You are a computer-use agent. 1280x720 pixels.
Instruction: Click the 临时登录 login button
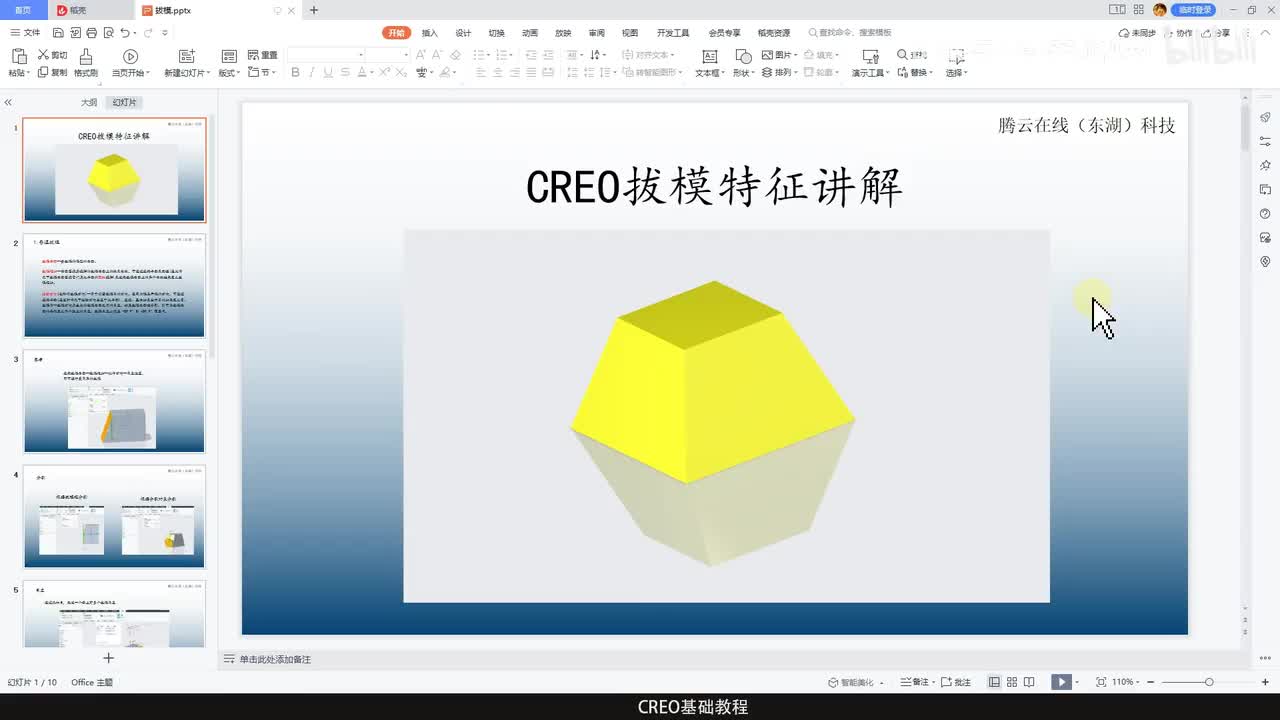pyautogui.click(x=1194, y=10)
